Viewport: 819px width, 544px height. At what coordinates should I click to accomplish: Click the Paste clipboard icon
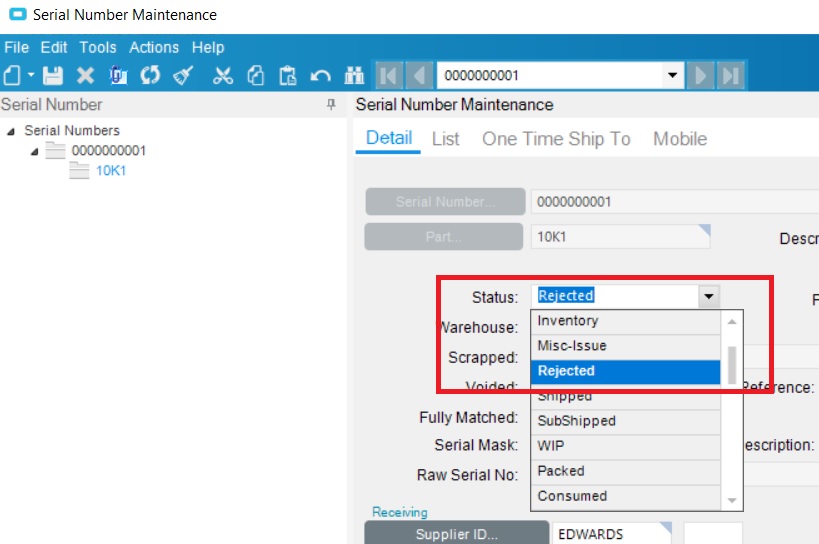coord(288,76)
